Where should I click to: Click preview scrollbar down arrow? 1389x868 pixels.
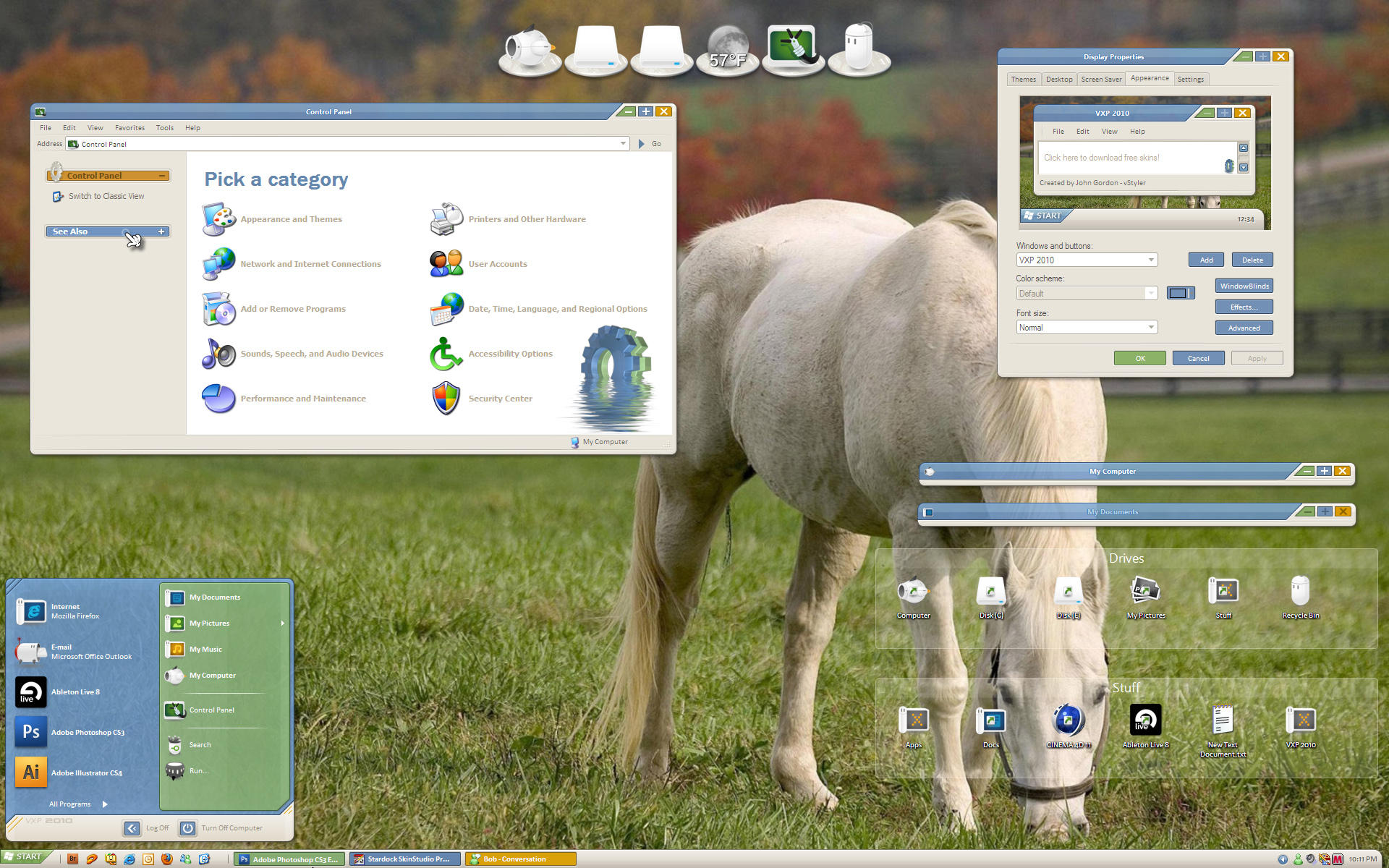pos(1244,168)
